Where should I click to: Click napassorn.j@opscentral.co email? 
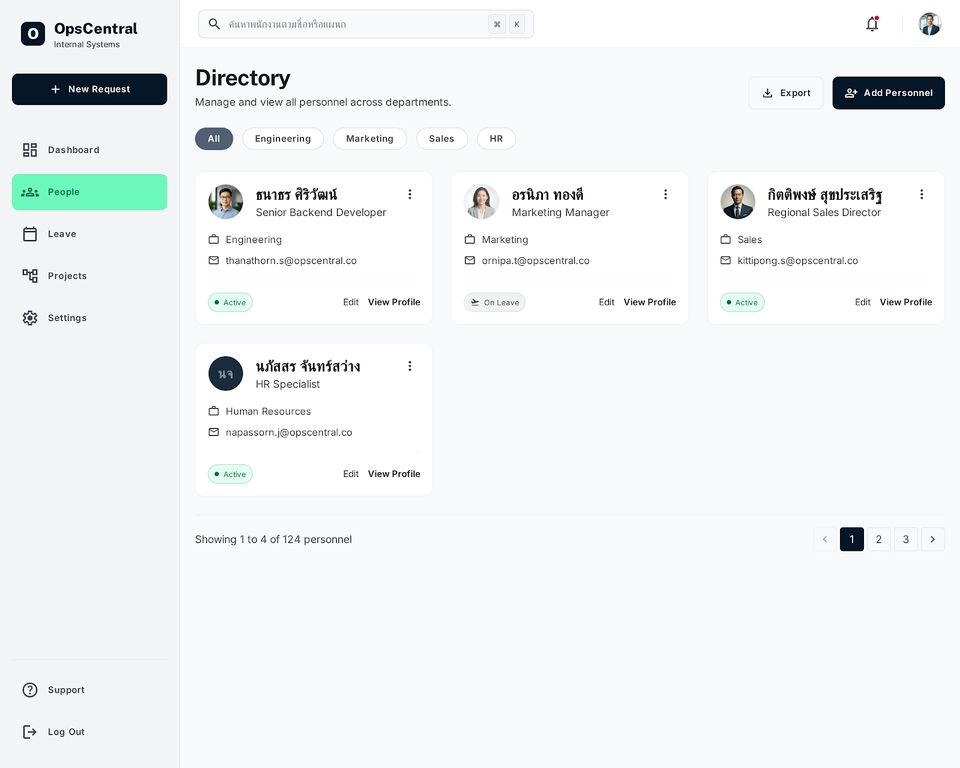289,432
